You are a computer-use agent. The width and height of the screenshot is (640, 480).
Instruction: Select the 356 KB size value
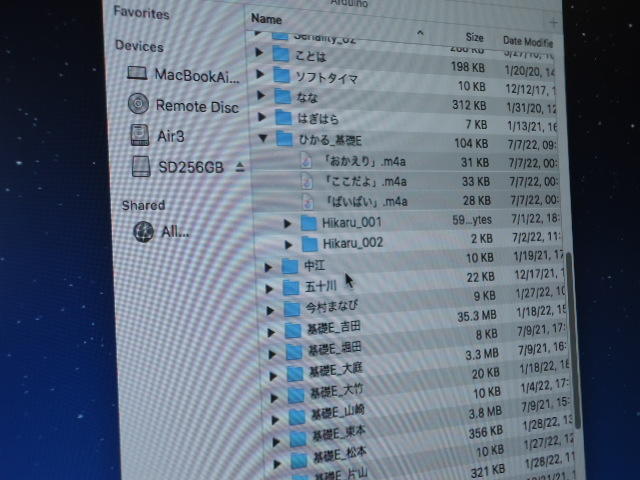click(484, 432)
